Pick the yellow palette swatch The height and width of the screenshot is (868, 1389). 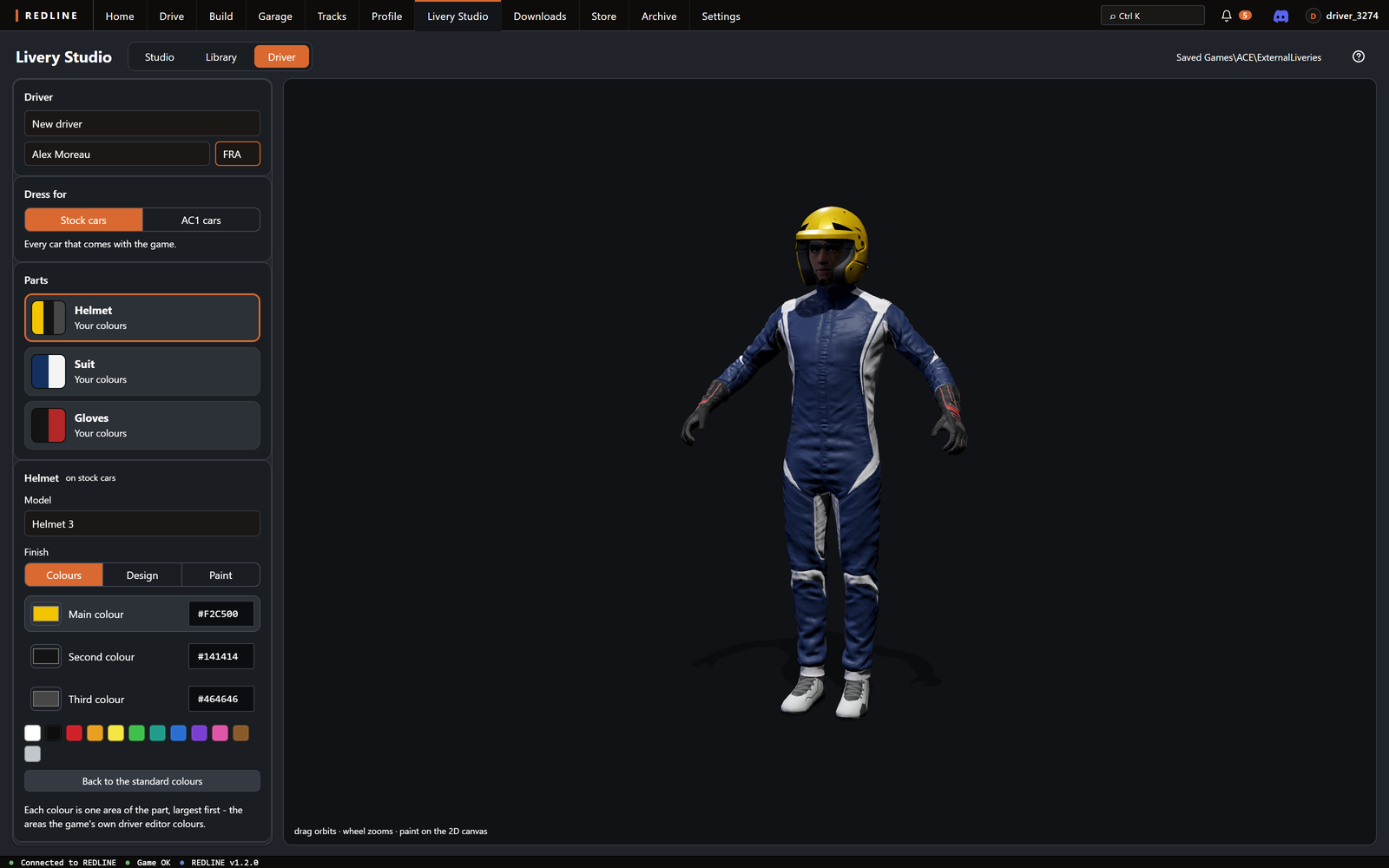click(x=116, y=733)
